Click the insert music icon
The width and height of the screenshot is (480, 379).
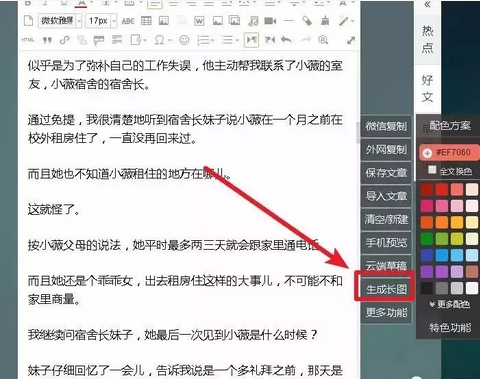point(253,21)
